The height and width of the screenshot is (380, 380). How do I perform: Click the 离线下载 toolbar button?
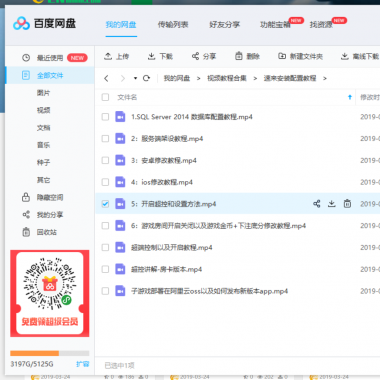click(360, 56)
